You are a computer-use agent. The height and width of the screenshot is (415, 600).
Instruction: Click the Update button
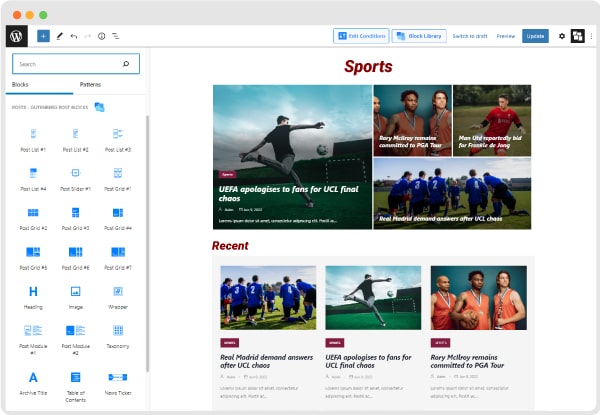(x=535, y=36)
